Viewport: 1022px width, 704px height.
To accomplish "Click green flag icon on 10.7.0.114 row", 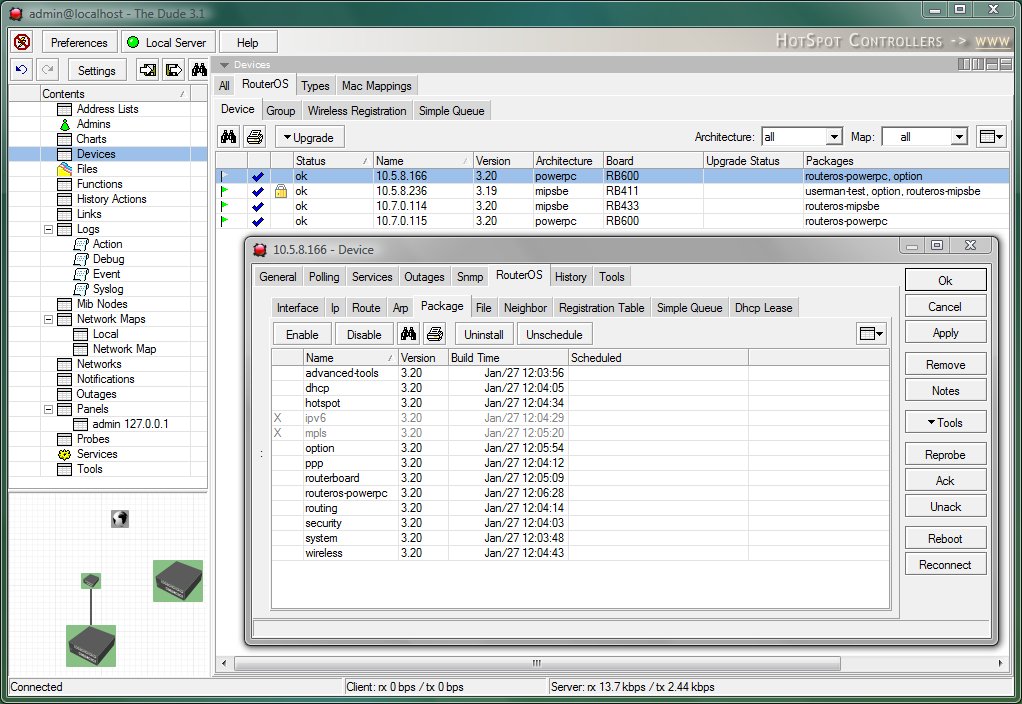I will (225, 206).
